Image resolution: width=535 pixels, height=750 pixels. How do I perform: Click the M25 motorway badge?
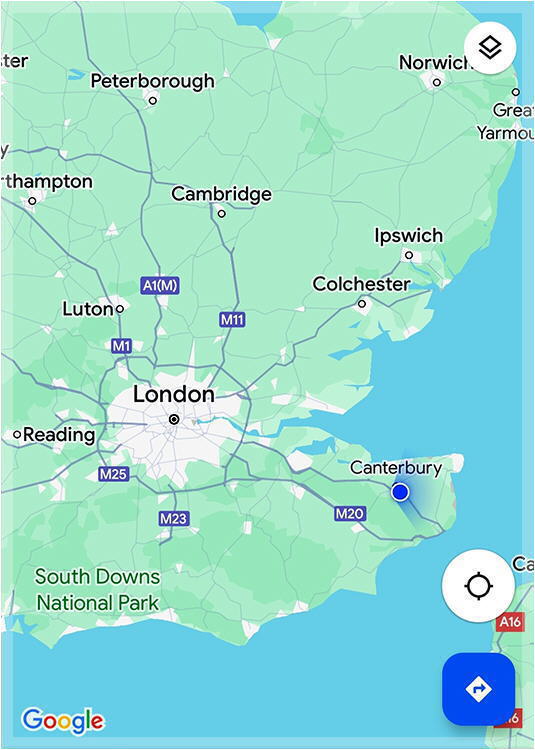pyautogui.click(x=113, y=474)
